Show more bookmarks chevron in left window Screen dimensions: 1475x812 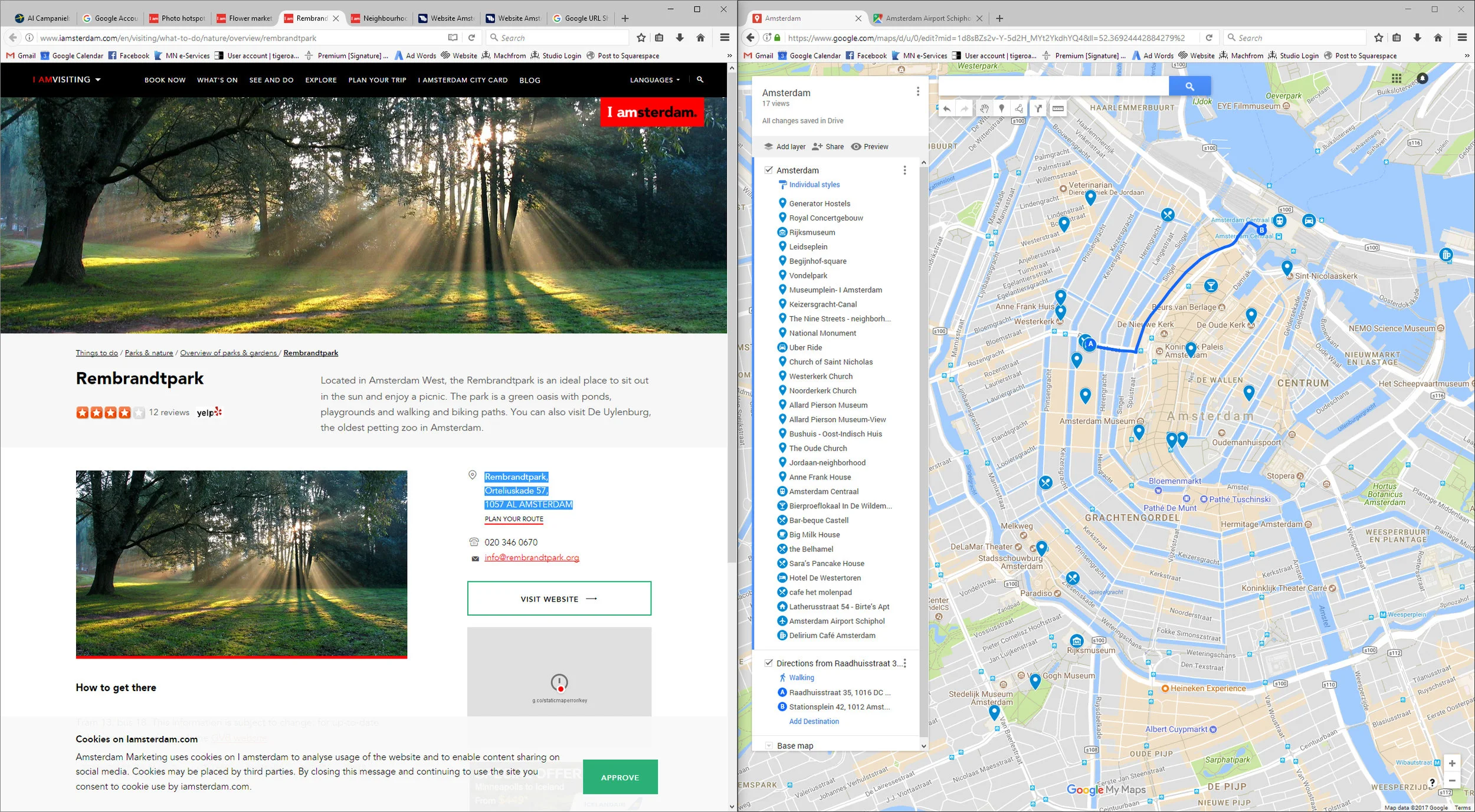[729, 55]
